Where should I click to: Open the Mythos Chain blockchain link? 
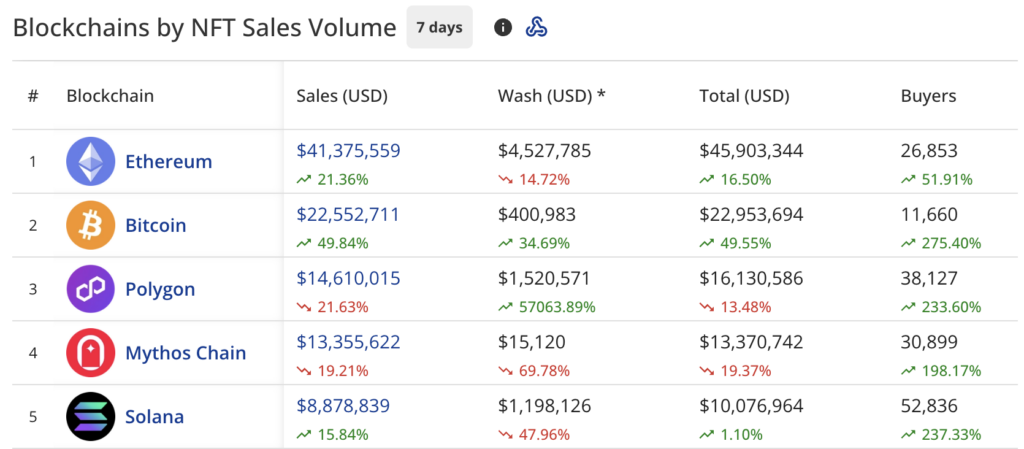click(185, 353)
